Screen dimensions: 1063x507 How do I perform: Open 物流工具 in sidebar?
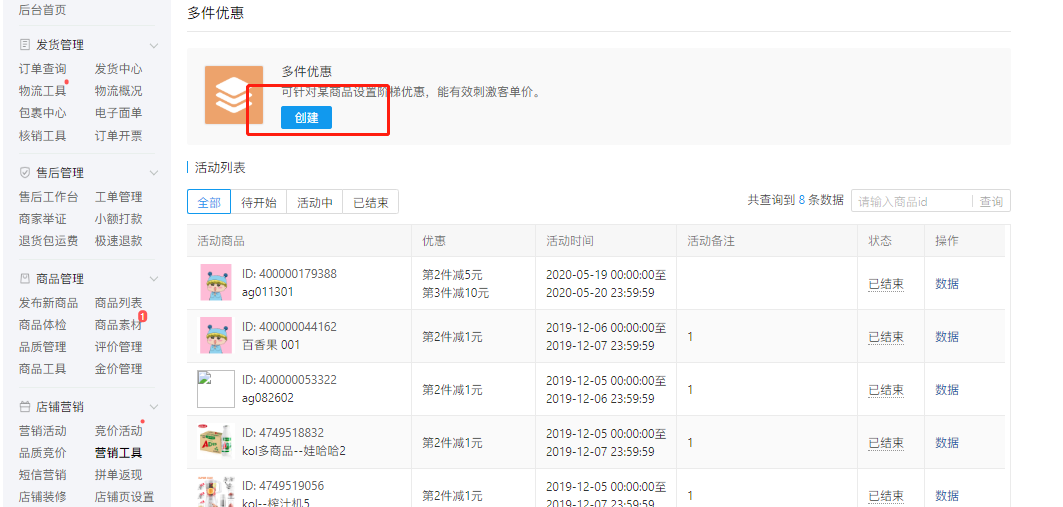click(43, 91)
